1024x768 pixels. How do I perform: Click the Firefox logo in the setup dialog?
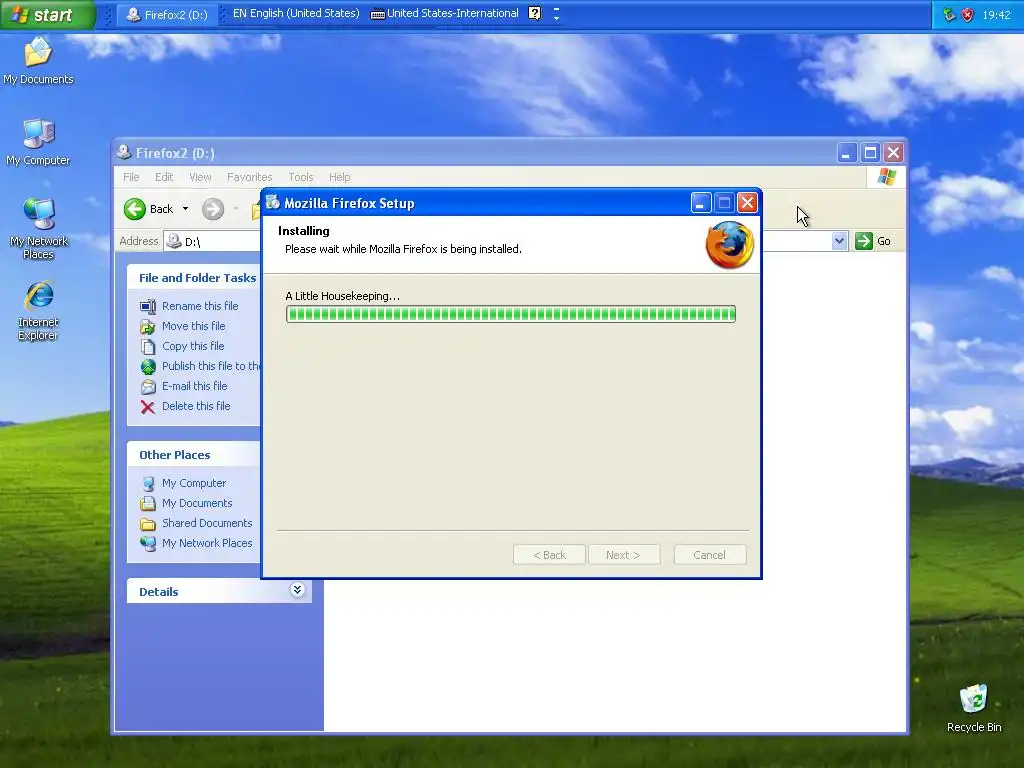[x=729, y=245]
